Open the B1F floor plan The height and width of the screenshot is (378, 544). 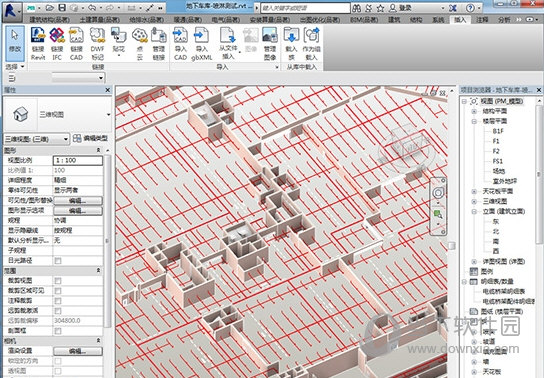click(x=498, y=131)
